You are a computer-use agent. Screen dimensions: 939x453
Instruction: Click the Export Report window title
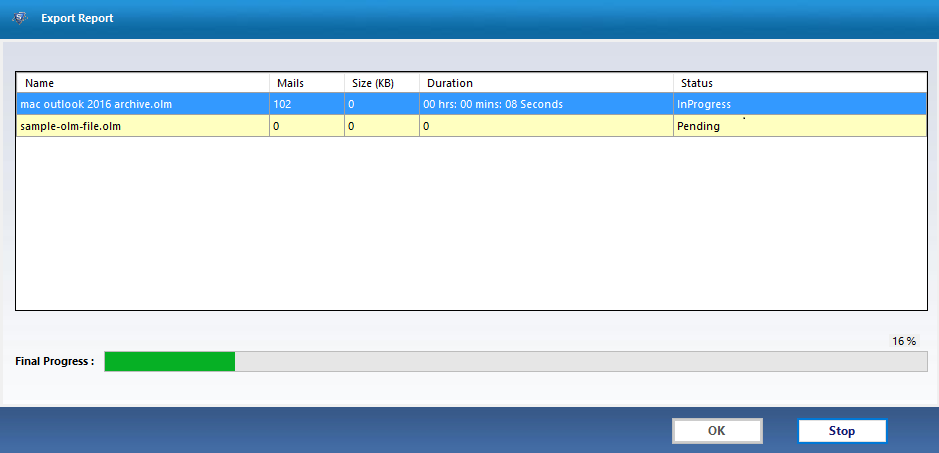click(x=77, y=19)
